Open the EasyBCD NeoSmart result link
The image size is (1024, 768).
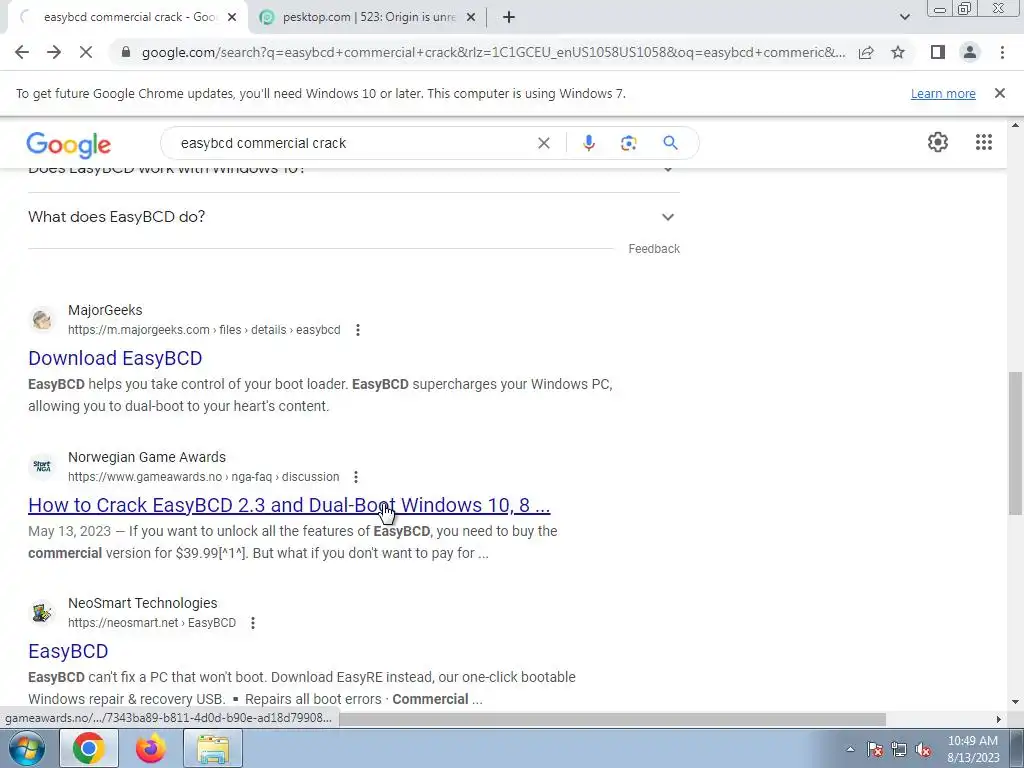[68, 651]
